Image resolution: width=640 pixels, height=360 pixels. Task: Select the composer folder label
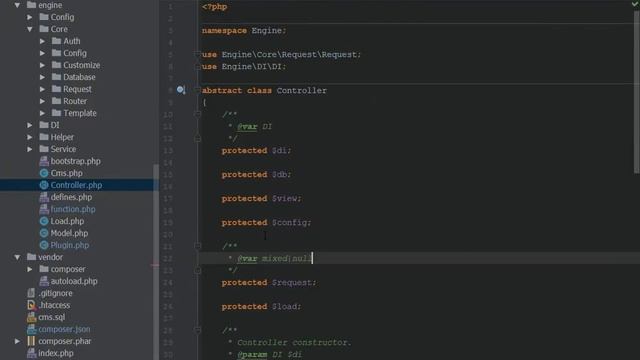68,269
